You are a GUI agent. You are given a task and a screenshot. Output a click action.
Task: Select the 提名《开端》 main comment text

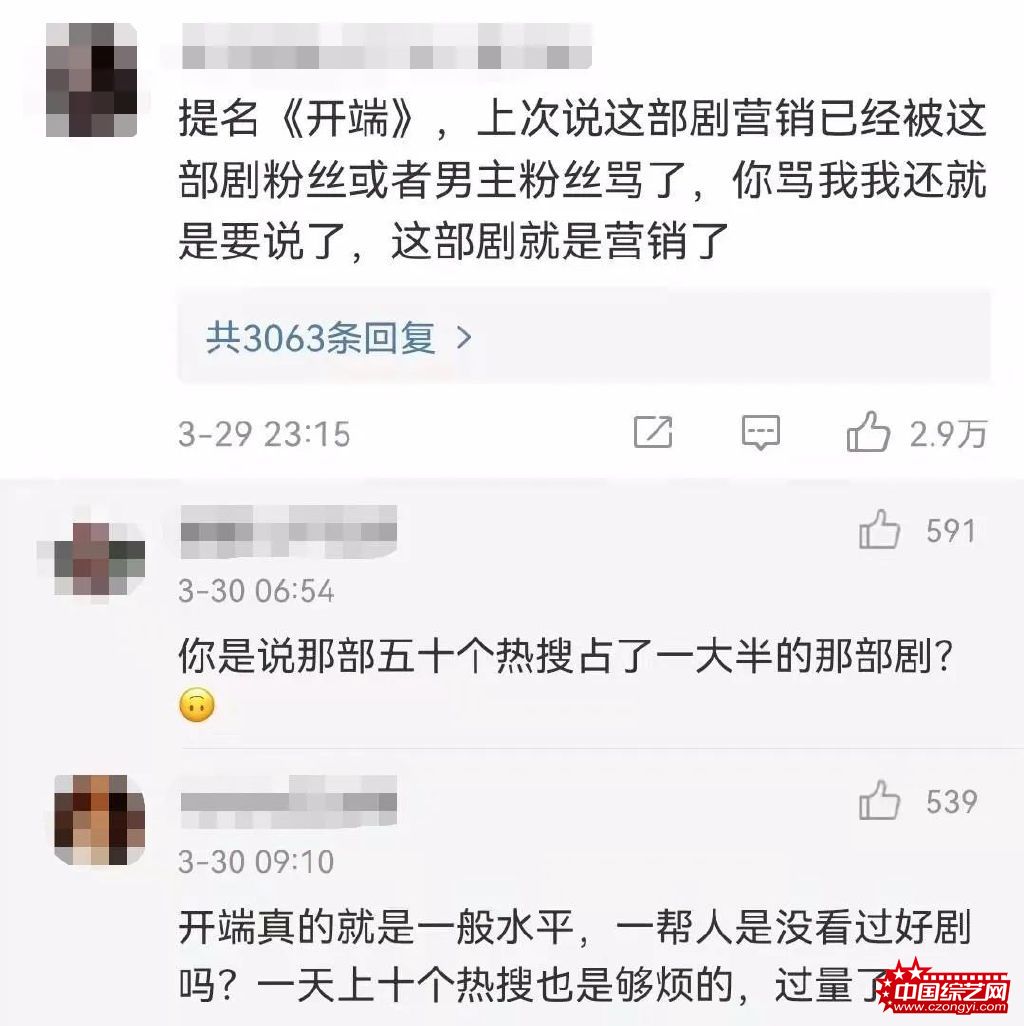click(x=582, y=179)
